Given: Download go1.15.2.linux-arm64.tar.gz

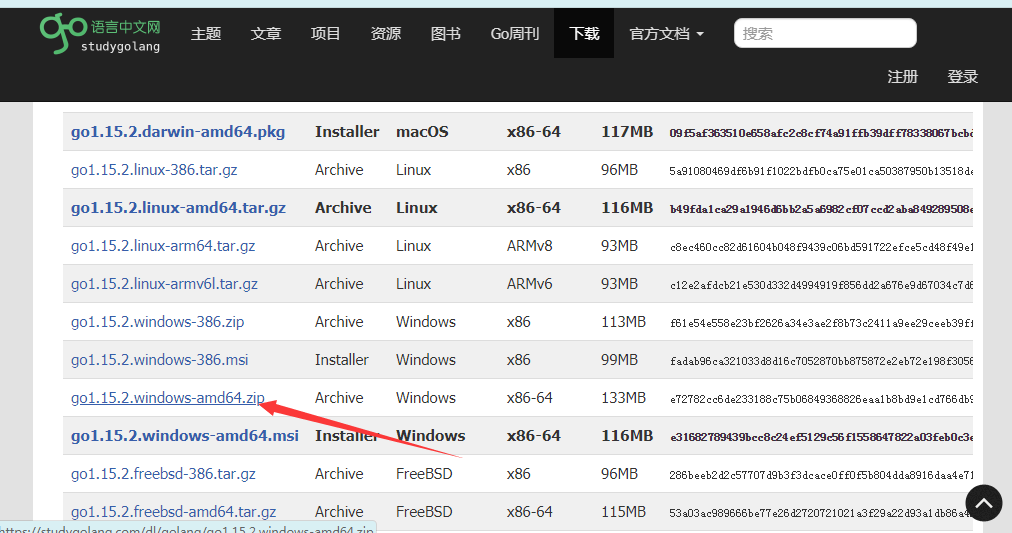Looking at the screenshot, I should [x=163, y=246].
